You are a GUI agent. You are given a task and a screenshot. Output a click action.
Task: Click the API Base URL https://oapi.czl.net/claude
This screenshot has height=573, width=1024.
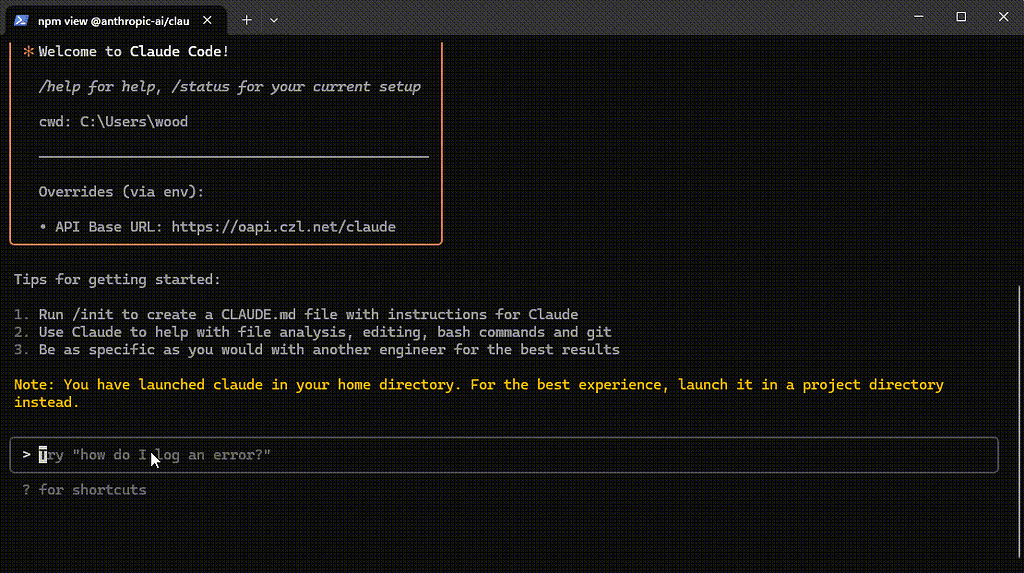click(283, 227)
